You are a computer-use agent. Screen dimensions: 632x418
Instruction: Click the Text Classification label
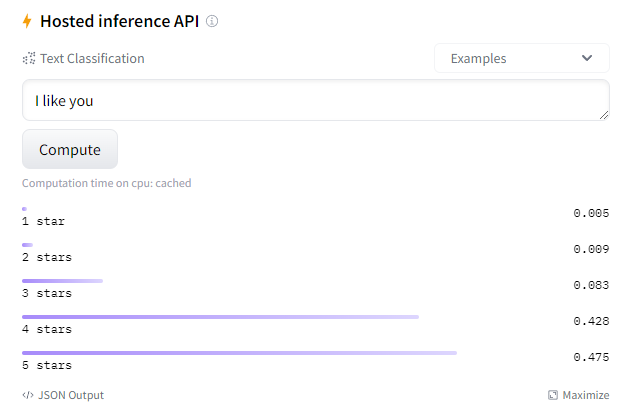[92, 59]
